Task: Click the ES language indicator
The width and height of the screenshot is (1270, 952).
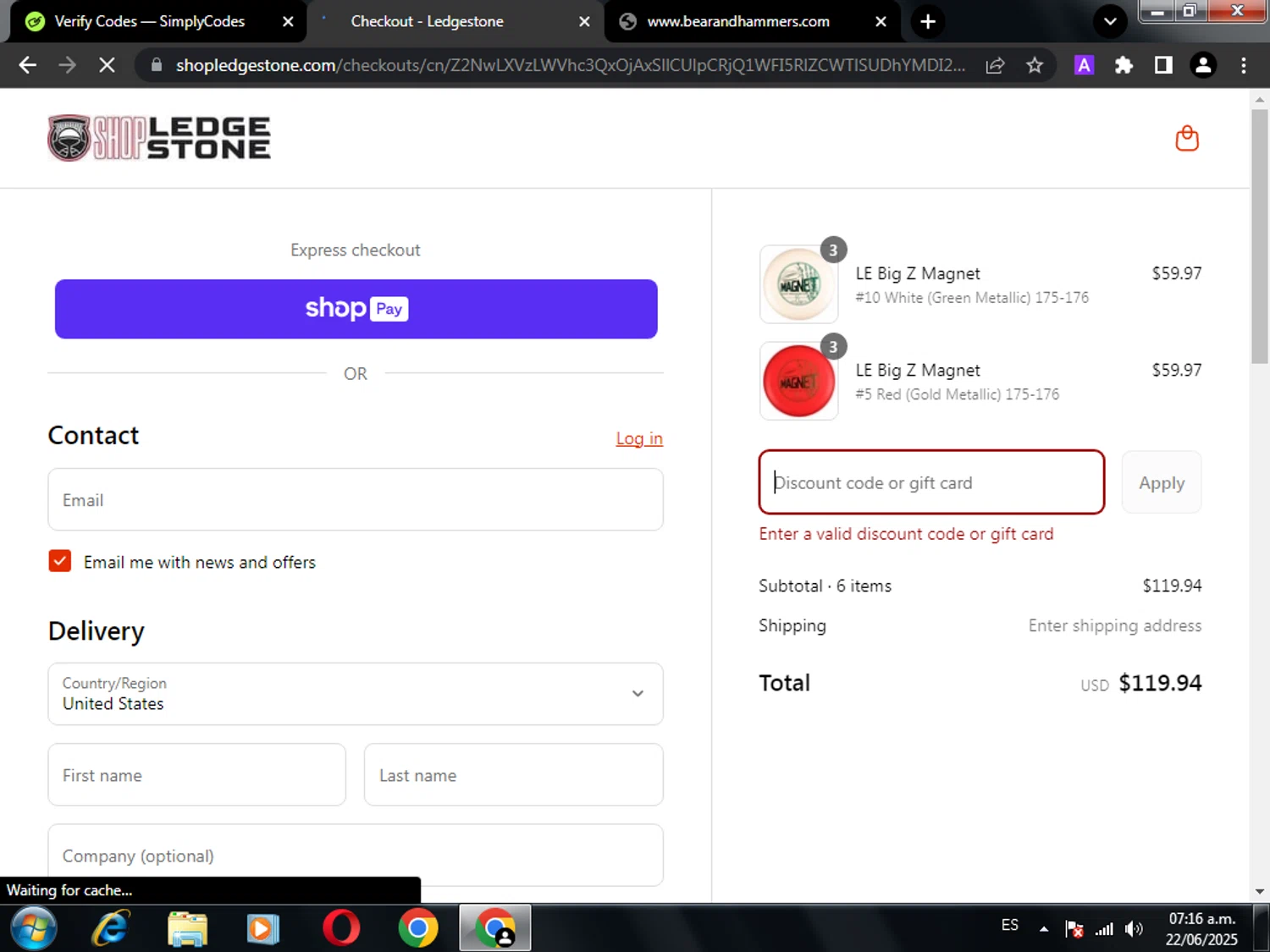Action: click(1010, 925)
